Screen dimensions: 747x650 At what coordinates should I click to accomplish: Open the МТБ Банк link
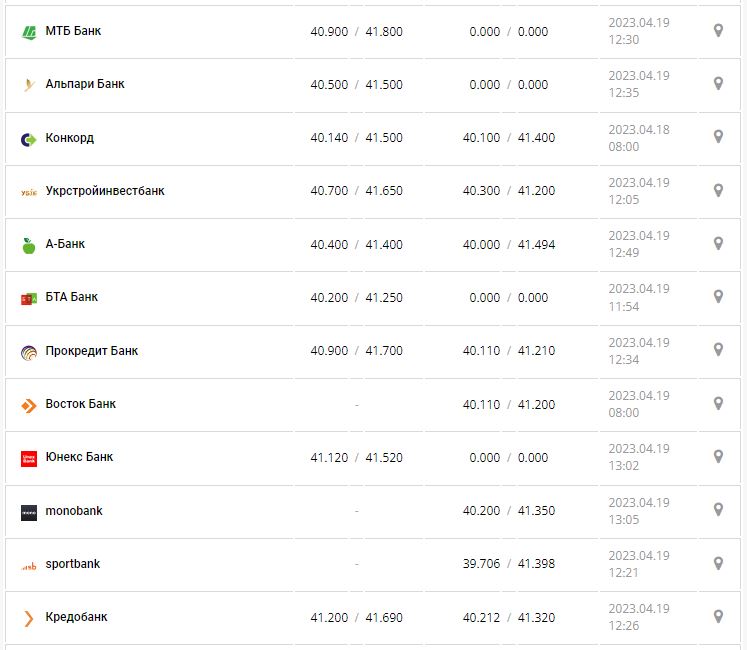(x=73, y=31)
